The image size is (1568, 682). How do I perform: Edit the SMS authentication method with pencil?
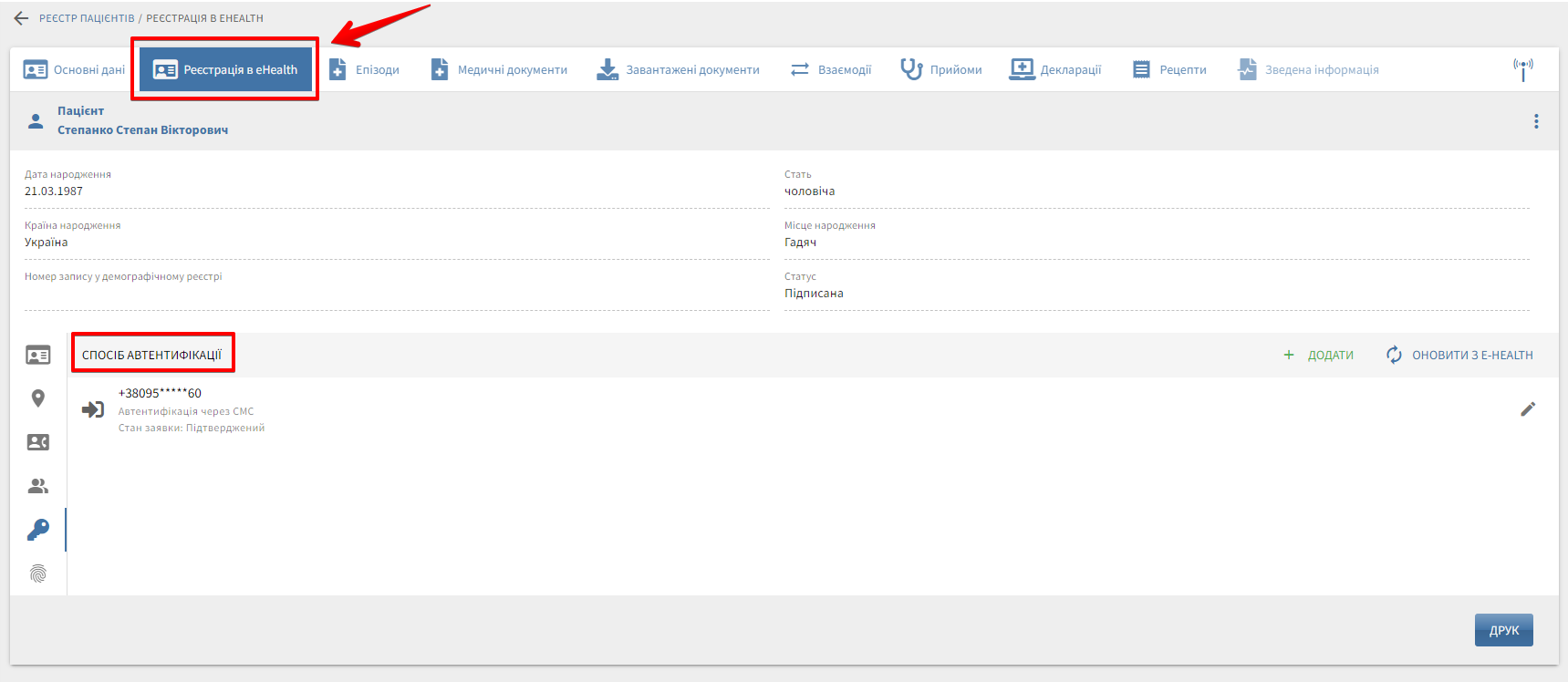tap(1528, 409)
